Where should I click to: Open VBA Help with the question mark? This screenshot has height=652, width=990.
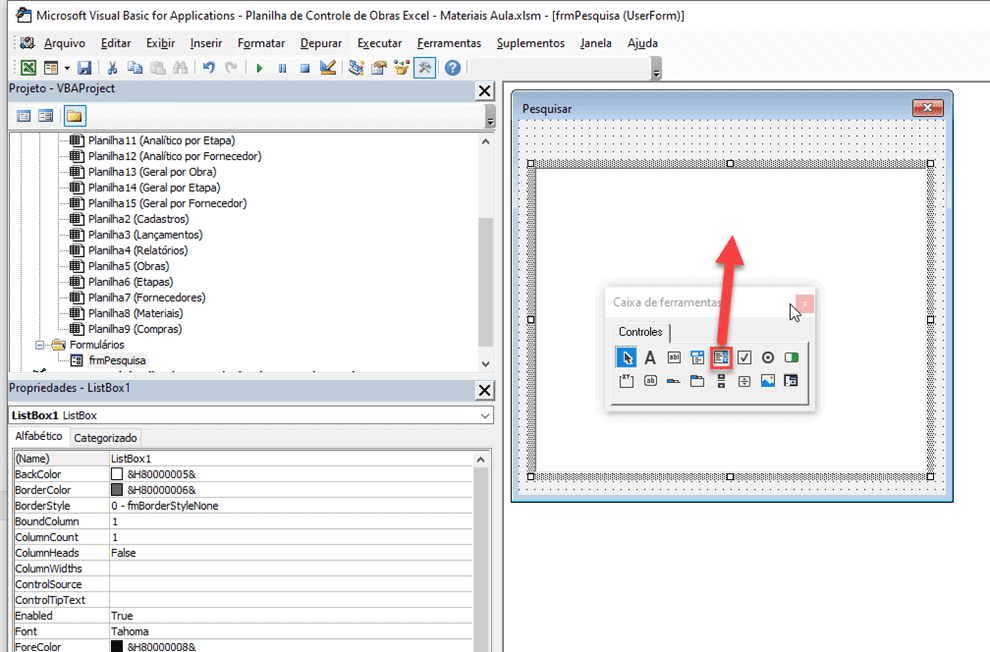click(x=453, y=68)
